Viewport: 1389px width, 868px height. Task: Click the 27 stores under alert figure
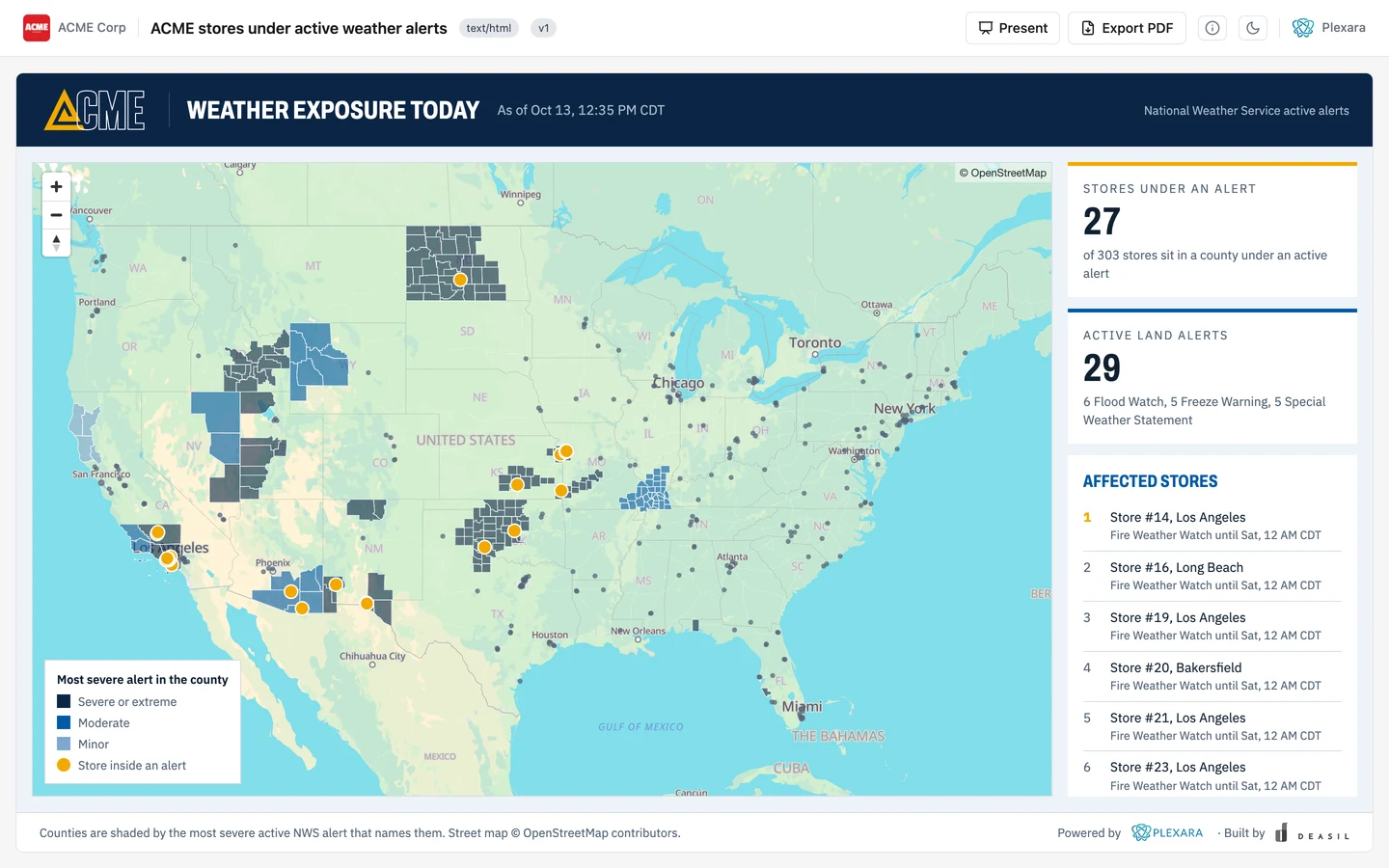point(1102,222)
